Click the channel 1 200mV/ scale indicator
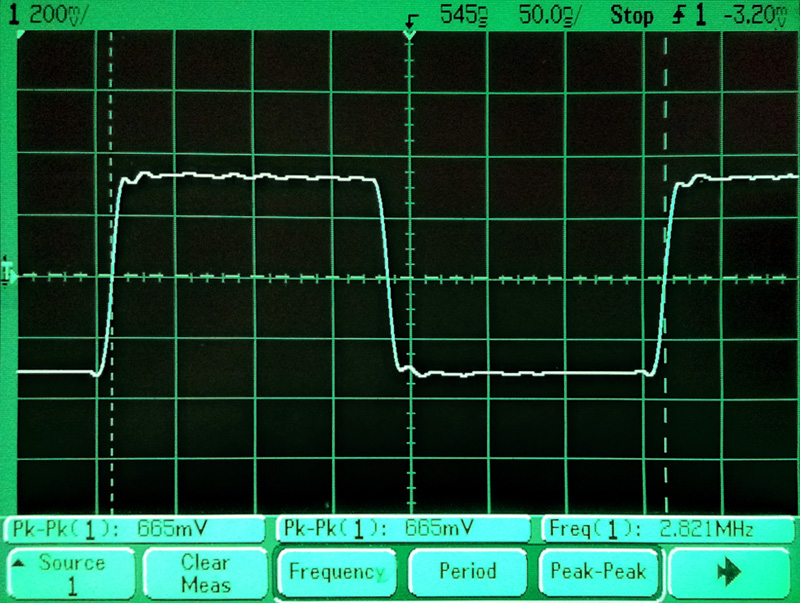 46,14
